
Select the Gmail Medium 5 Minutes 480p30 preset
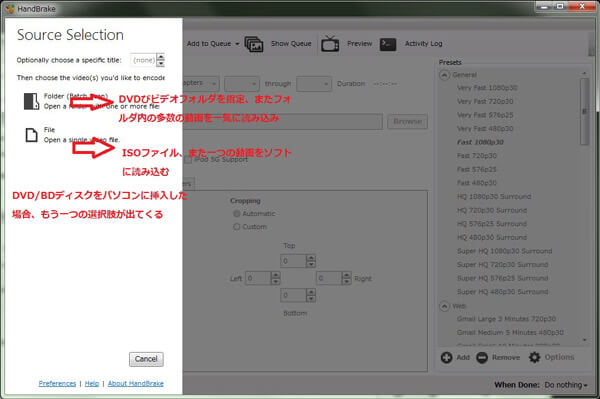point(510,332)
